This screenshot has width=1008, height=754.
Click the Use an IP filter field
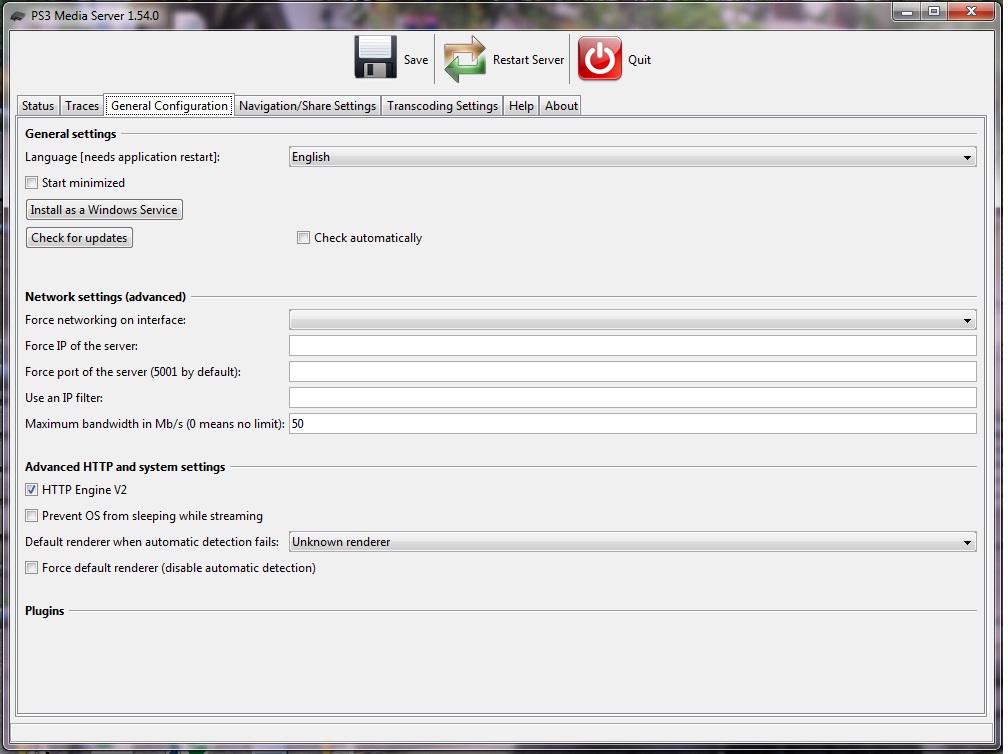pyautogui.click(x=633, y=397)
